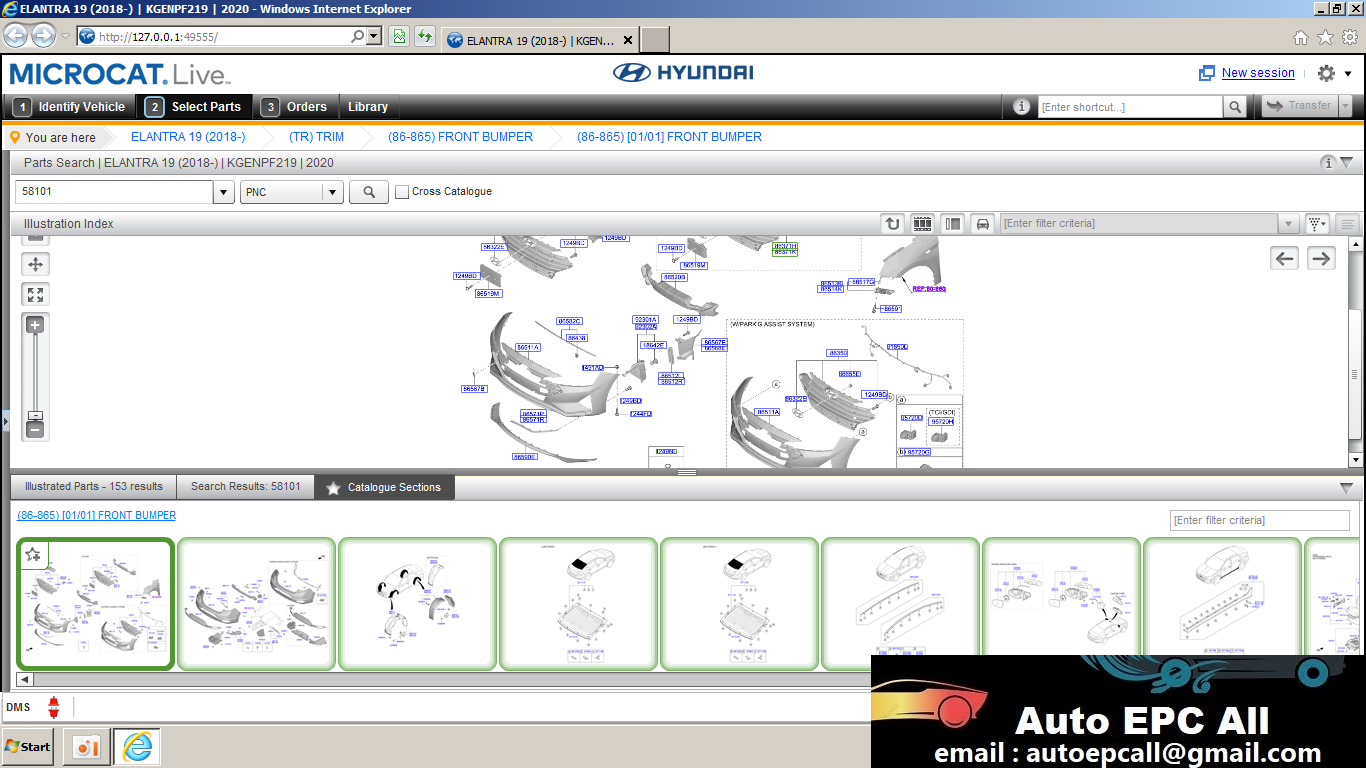Open the thumbnail grid view icon on the toolbar
The width and height of the screenshot is (1366, 768).
click(x=922, y=223)
